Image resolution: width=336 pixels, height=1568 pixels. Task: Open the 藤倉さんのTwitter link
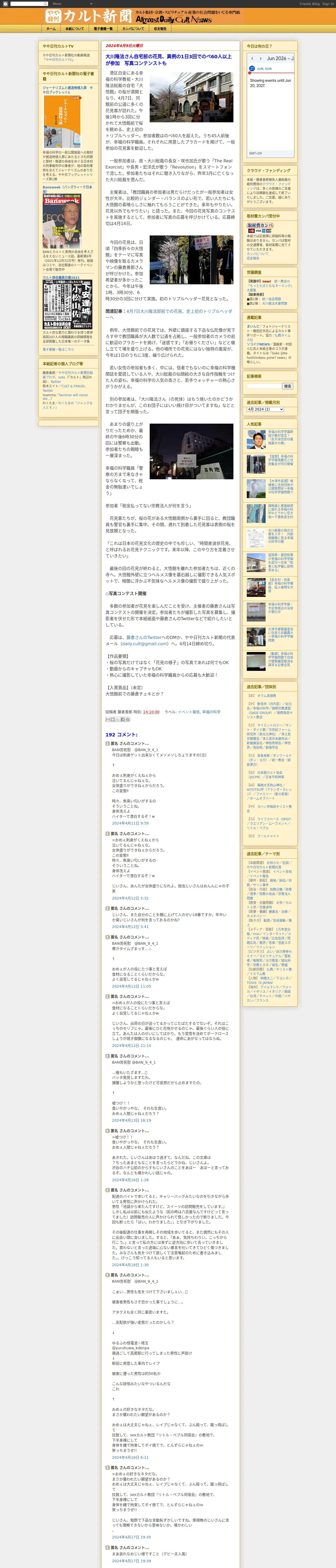click(144, 637)
